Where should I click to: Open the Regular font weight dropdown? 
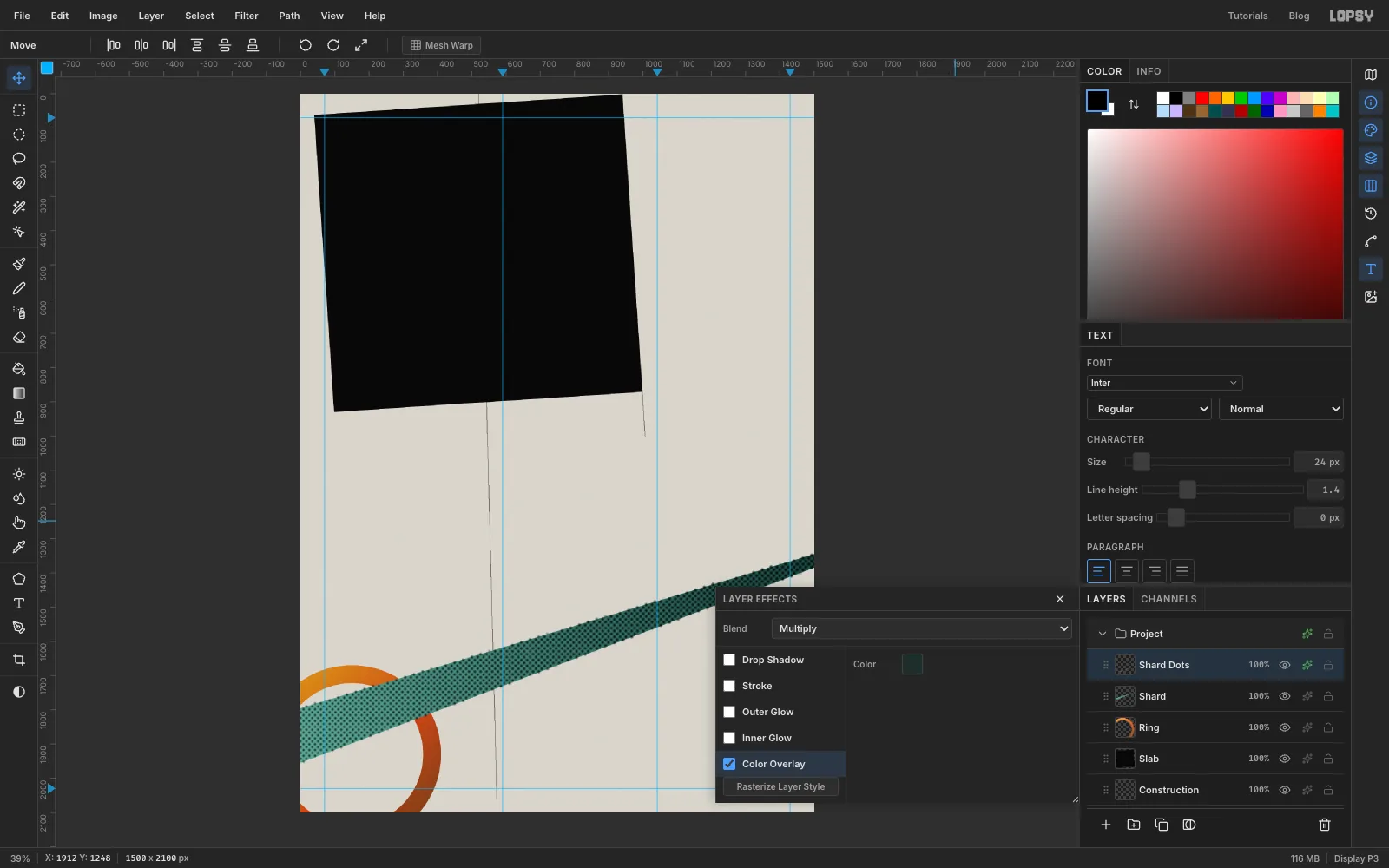(1149, 409)
